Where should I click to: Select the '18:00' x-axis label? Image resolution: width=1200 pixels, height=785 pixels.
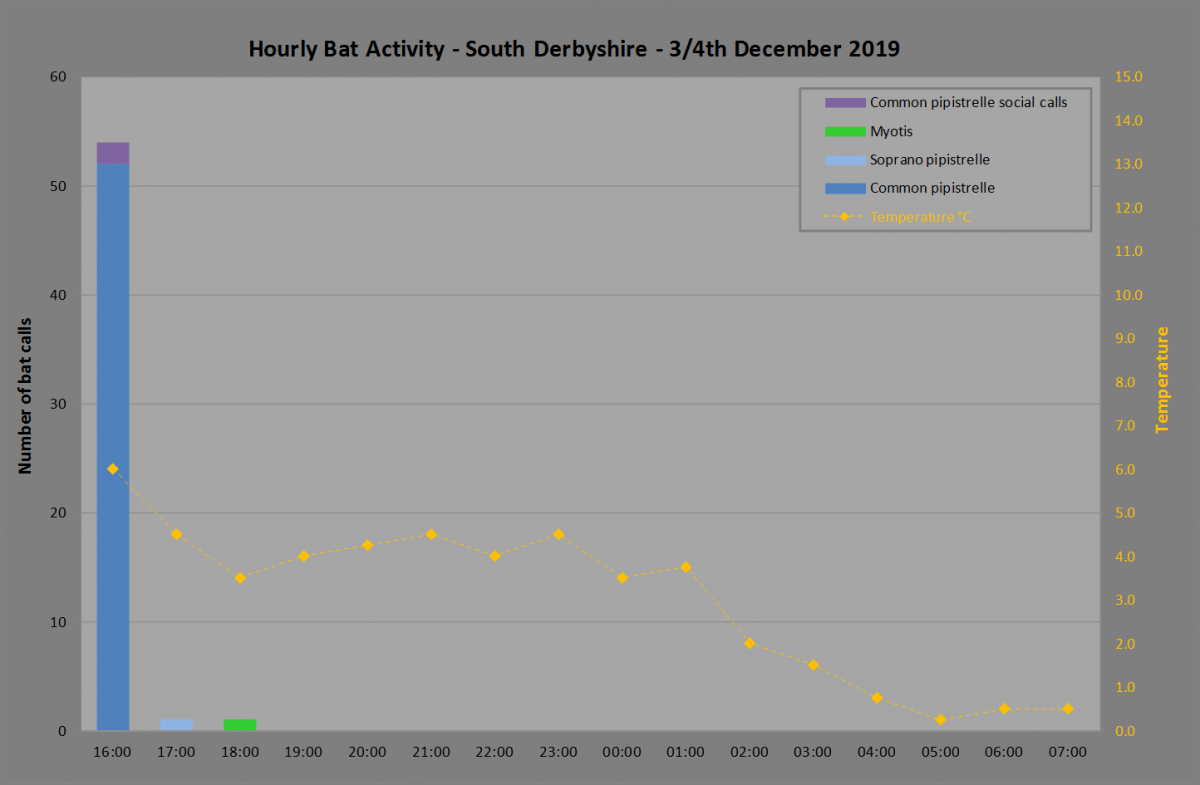pos(240,752)
